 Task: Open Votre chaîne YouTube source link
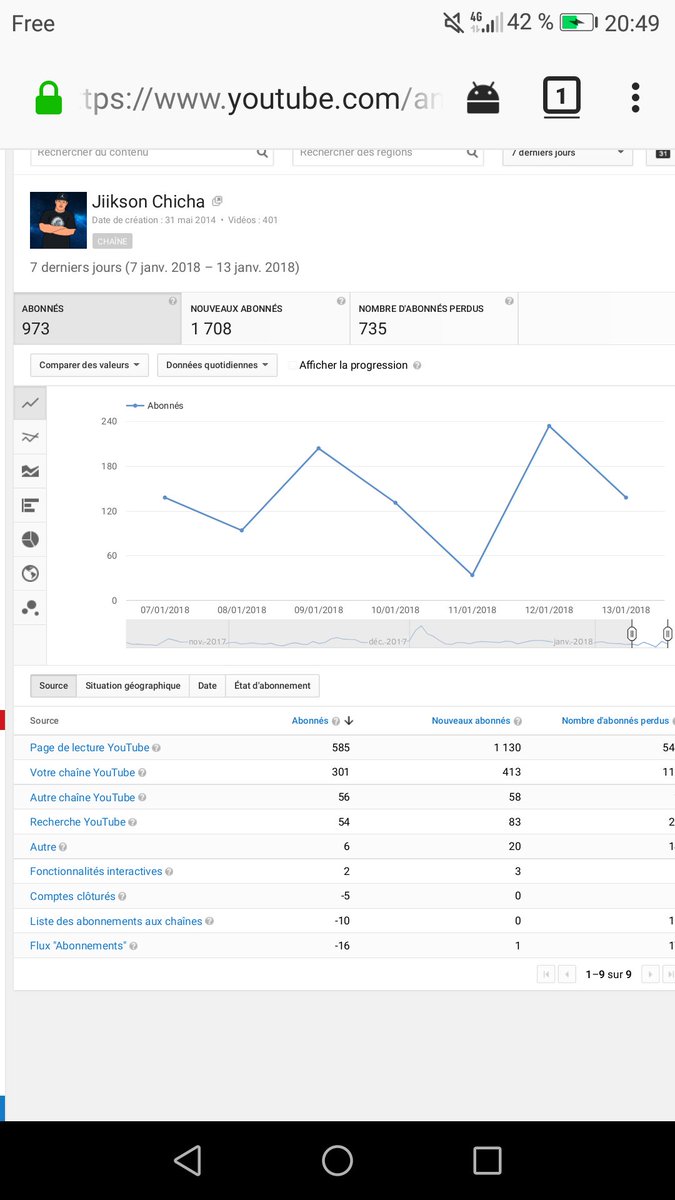click(x=82, y=773)
